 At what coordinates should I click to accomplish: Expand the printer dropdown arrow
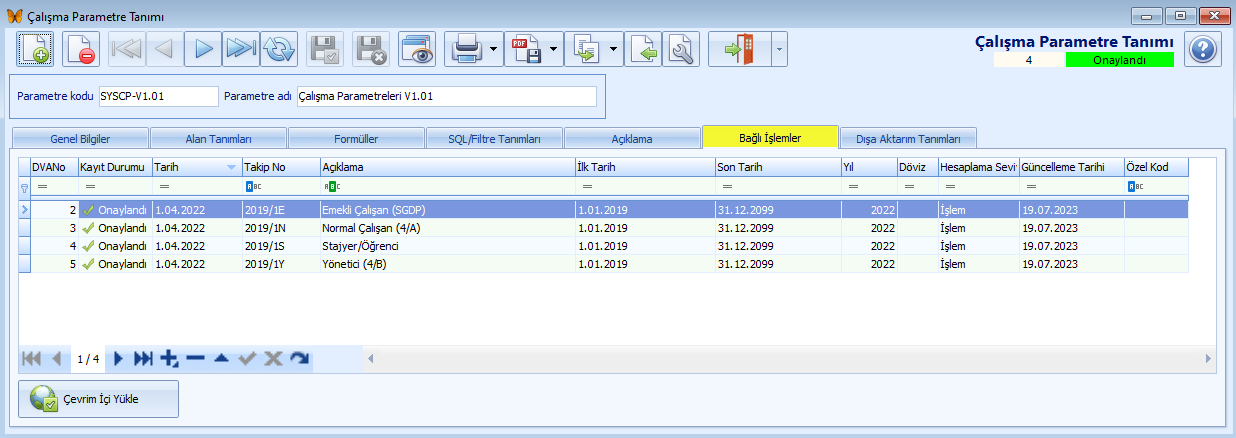(494, 49)
